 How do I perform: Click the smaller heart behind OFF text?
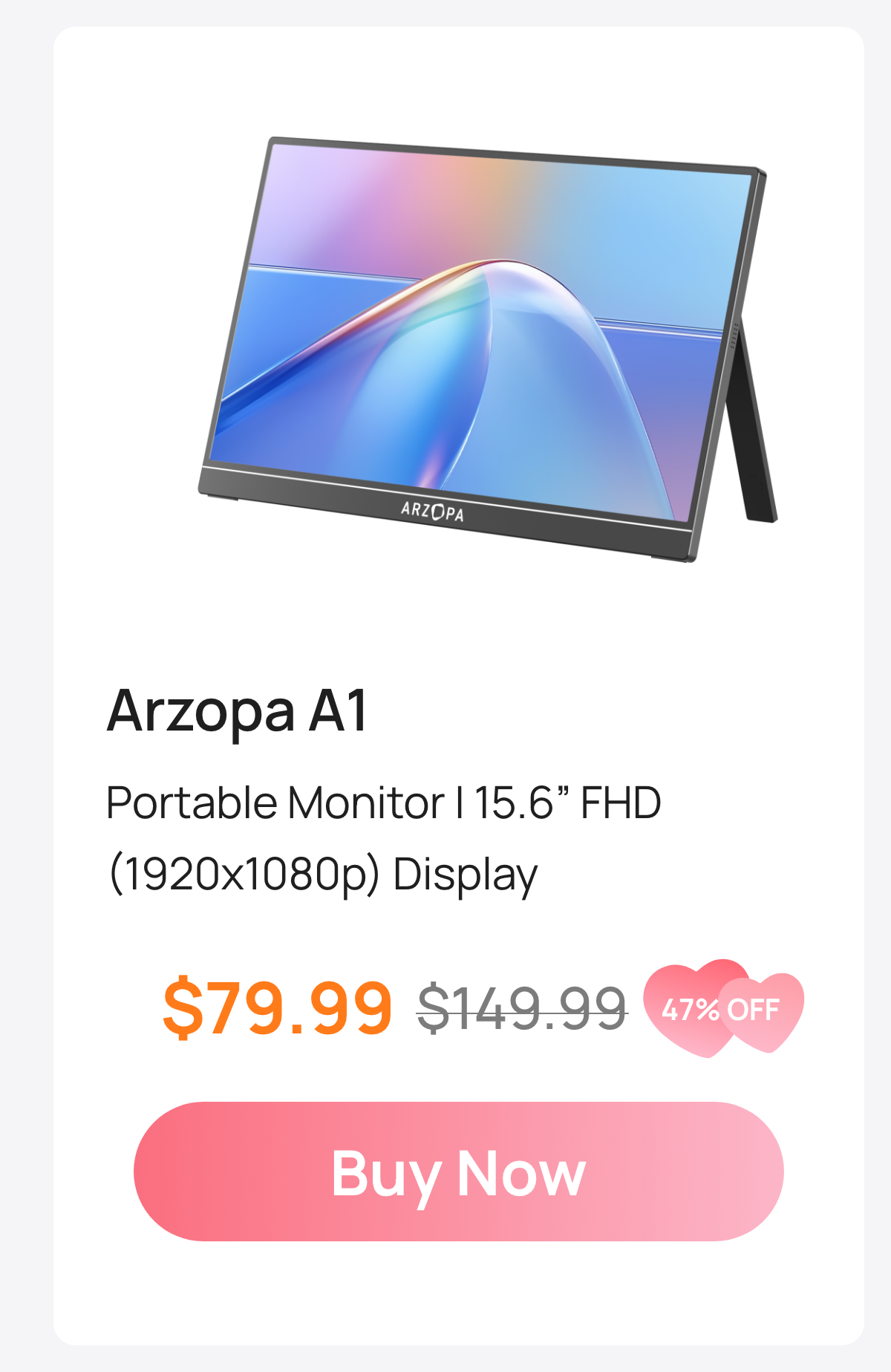click(762, 1011)
